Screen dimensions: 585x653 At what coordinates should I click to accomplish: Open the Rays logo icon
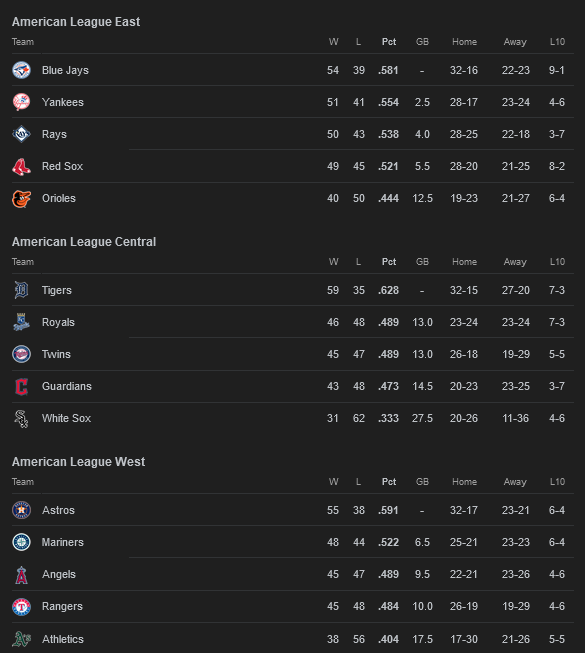pyautogui.click(x=21, y=134)
